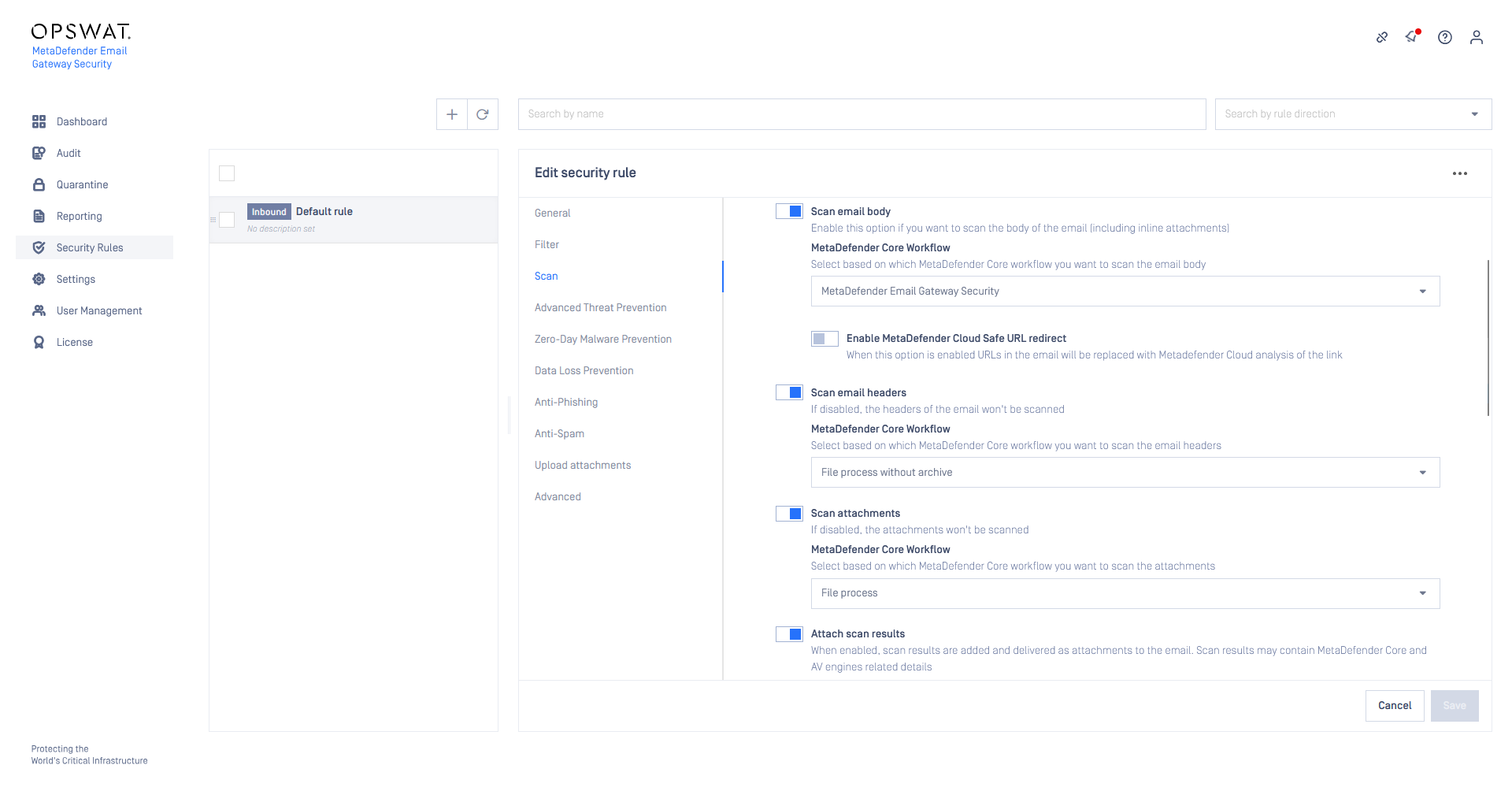Viewport: 1512px width, 791px height.
Task: Click 'No description set' text
Action: (x=281, y=229)
